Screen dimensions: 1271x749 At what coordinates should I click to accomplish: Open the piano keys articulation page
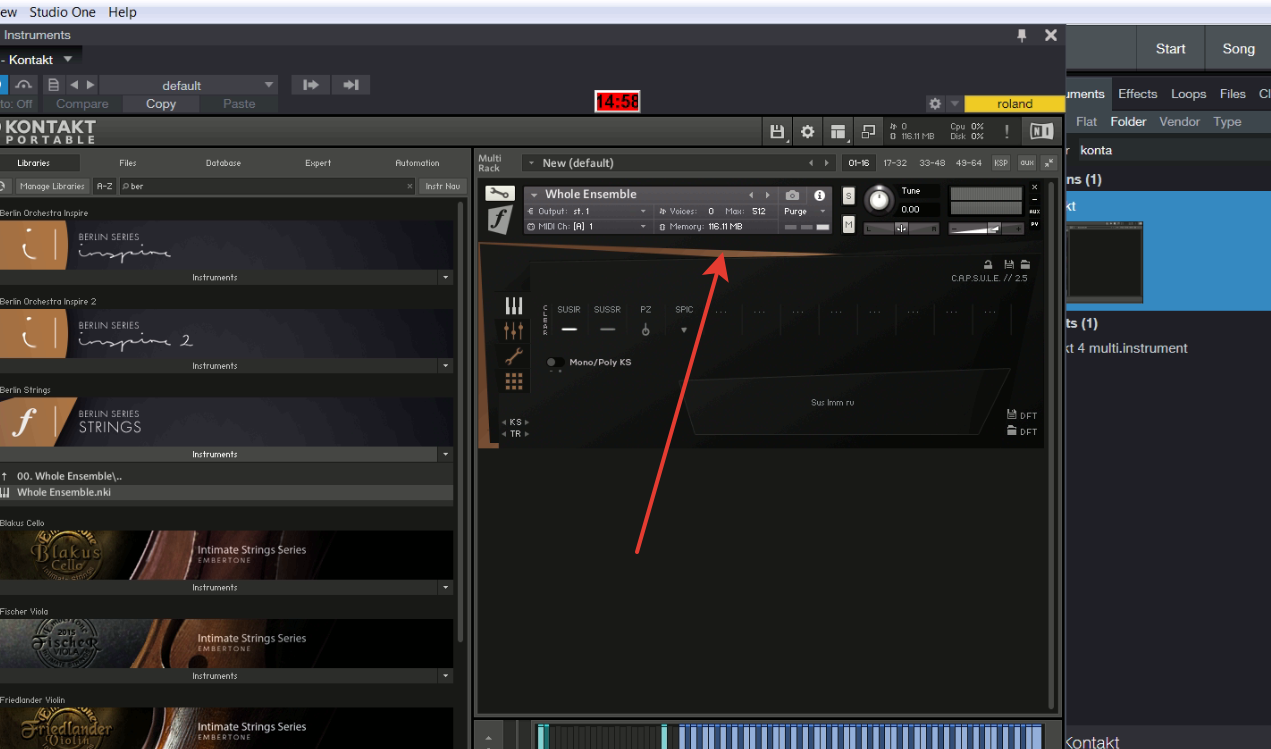tap(514, 305)
